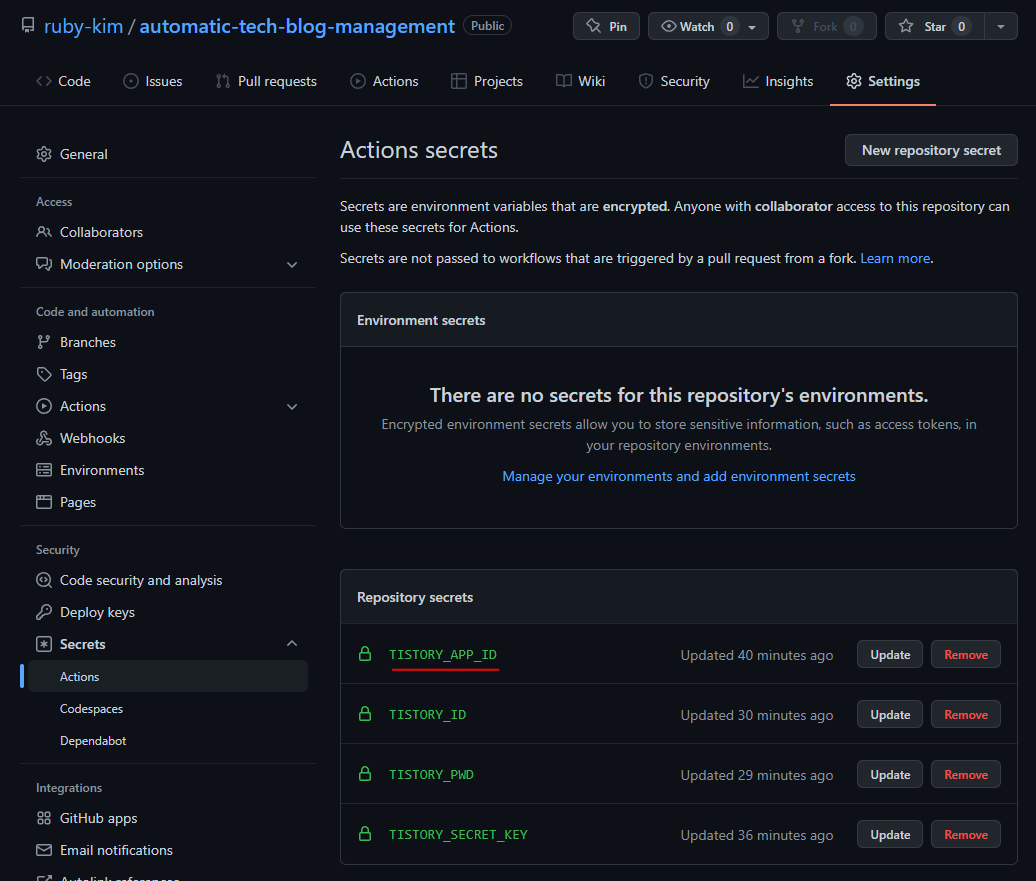Select the Settings tab
1036x881 pixels.
click(x=883, y=81)
